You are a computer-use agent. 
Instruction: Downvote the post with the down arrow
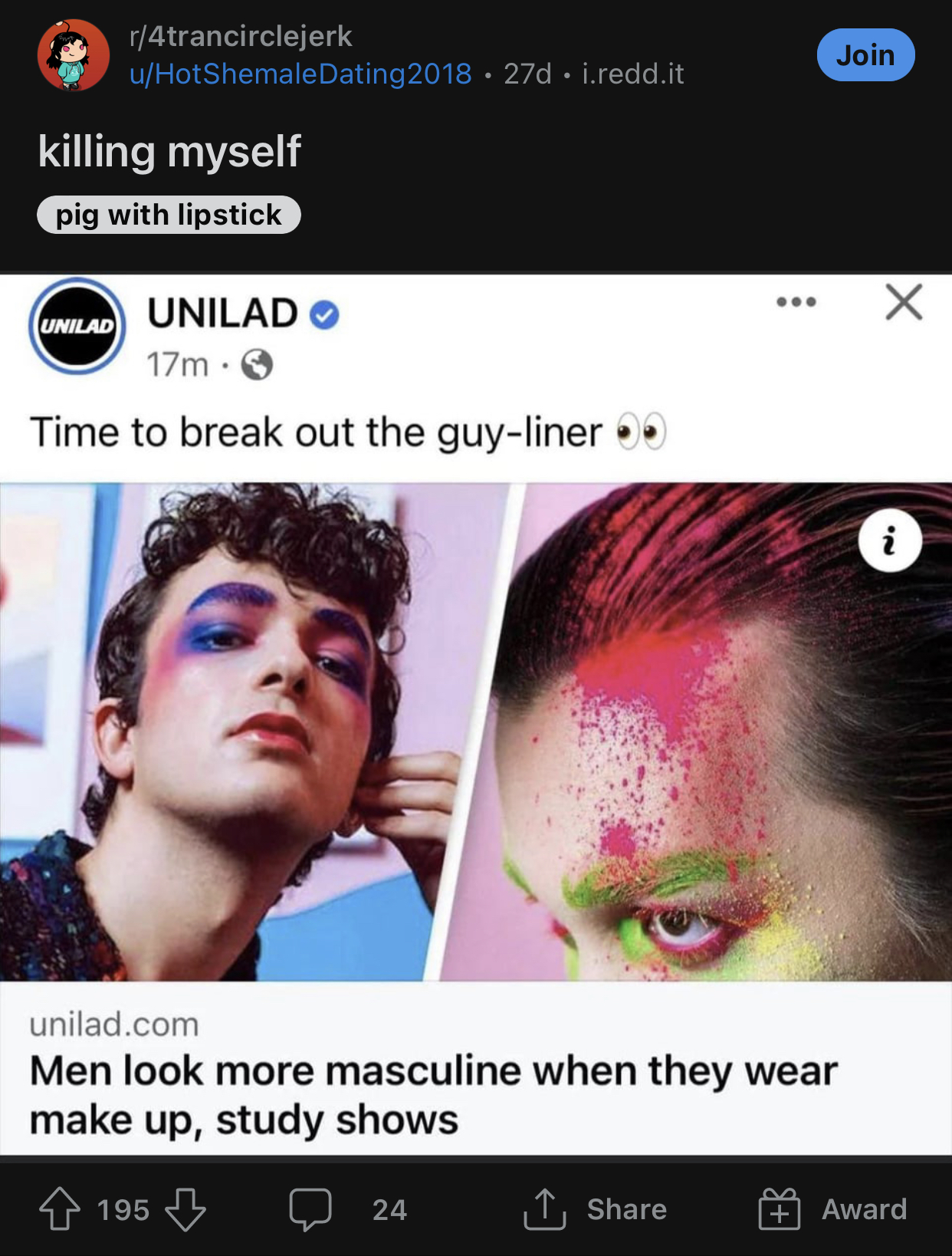tap(185, 1209)
